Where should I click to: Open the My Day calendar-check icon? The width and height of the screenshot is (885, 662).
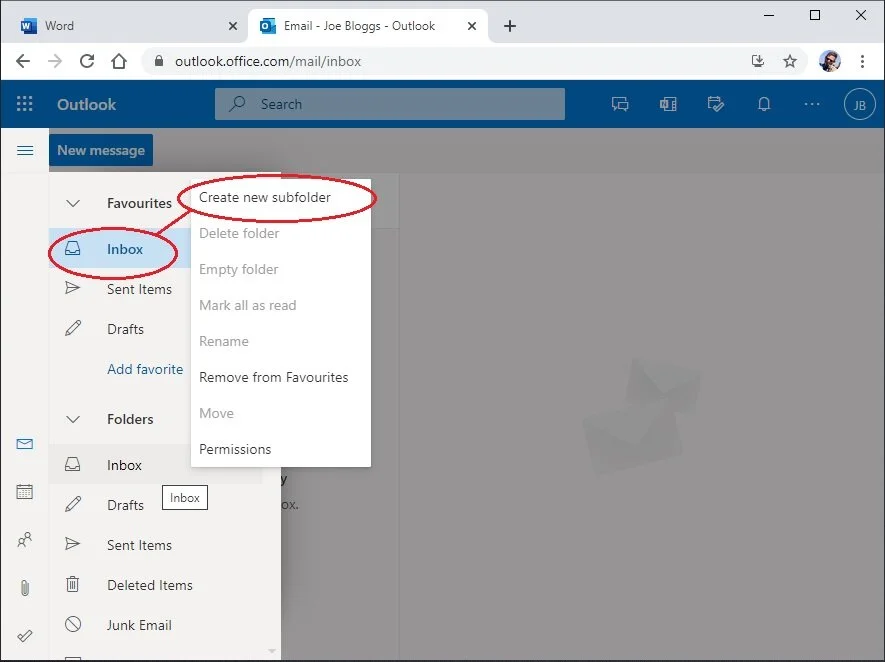coord(715,104)
